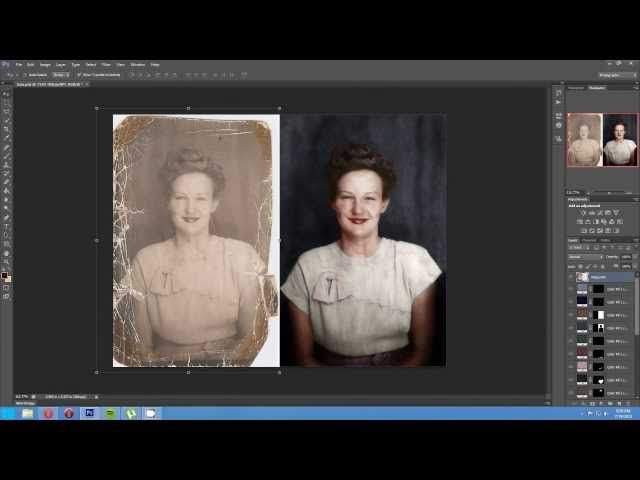Open the Auto-Select Group dropdown

coord(61,75)
